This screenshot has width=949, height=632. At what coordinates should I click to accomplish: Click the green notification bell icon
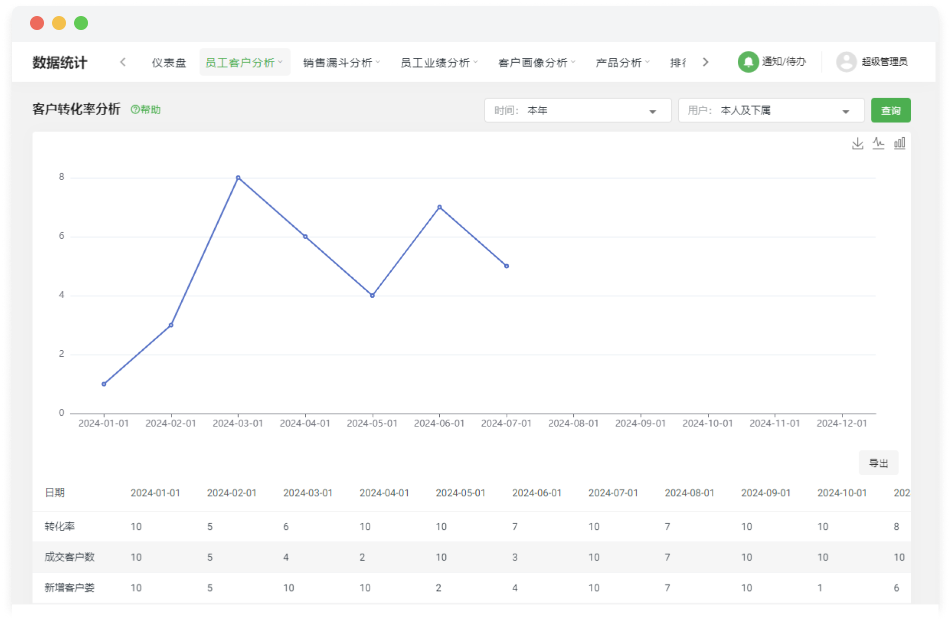(748, 62)
